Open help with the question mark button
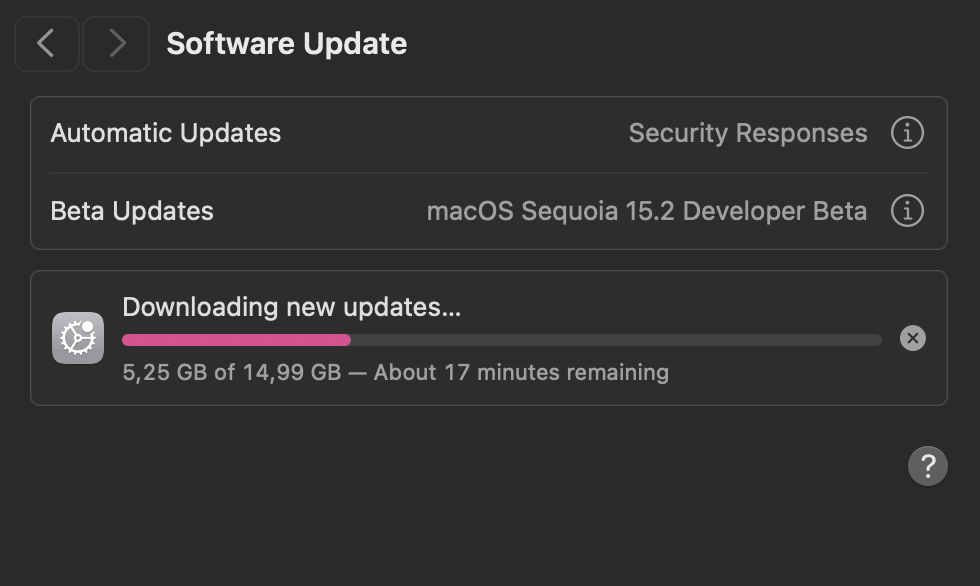980x586 pixels. (928, 466)
